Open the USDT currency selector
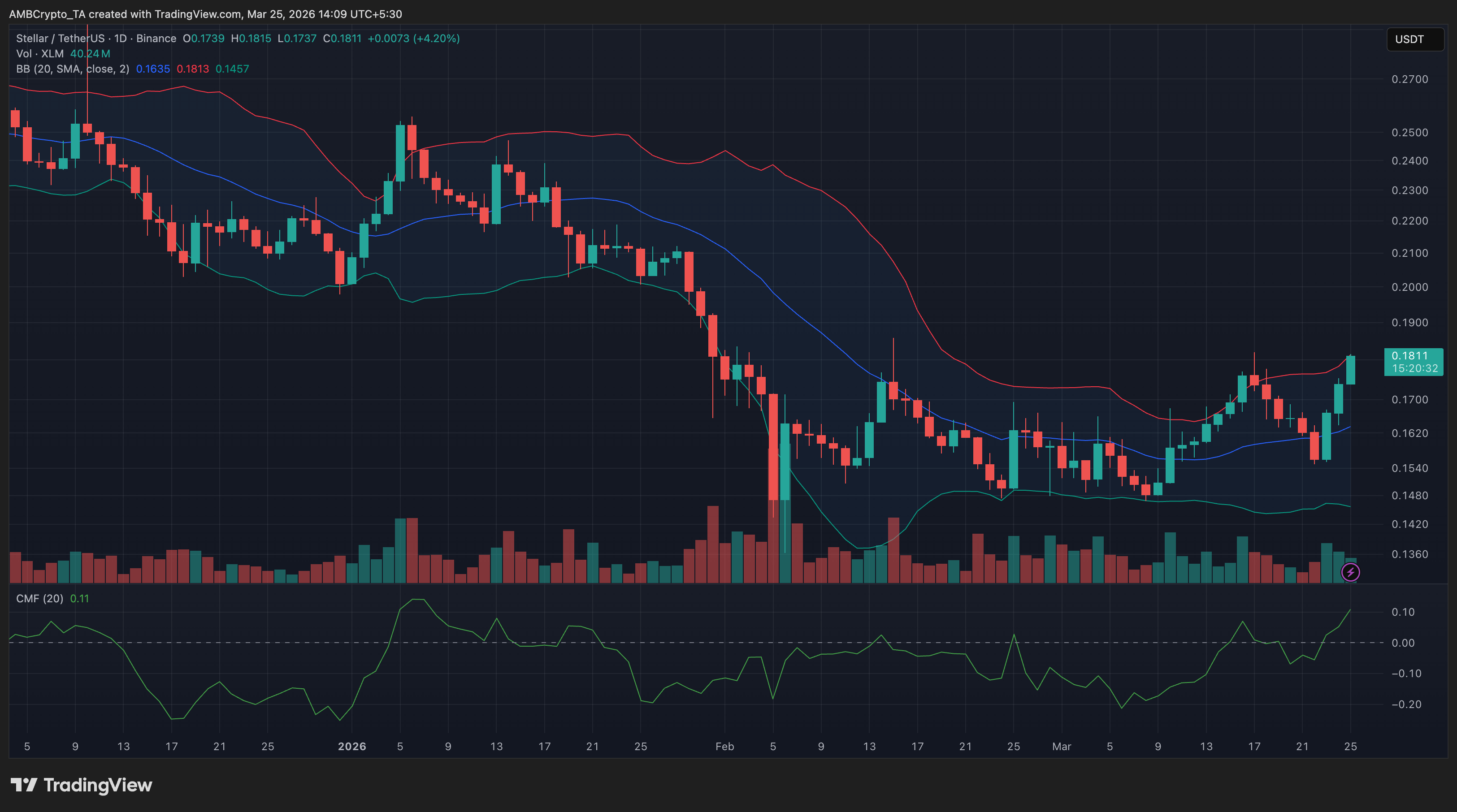The image size is (1457, 812). pos(1414,39)
